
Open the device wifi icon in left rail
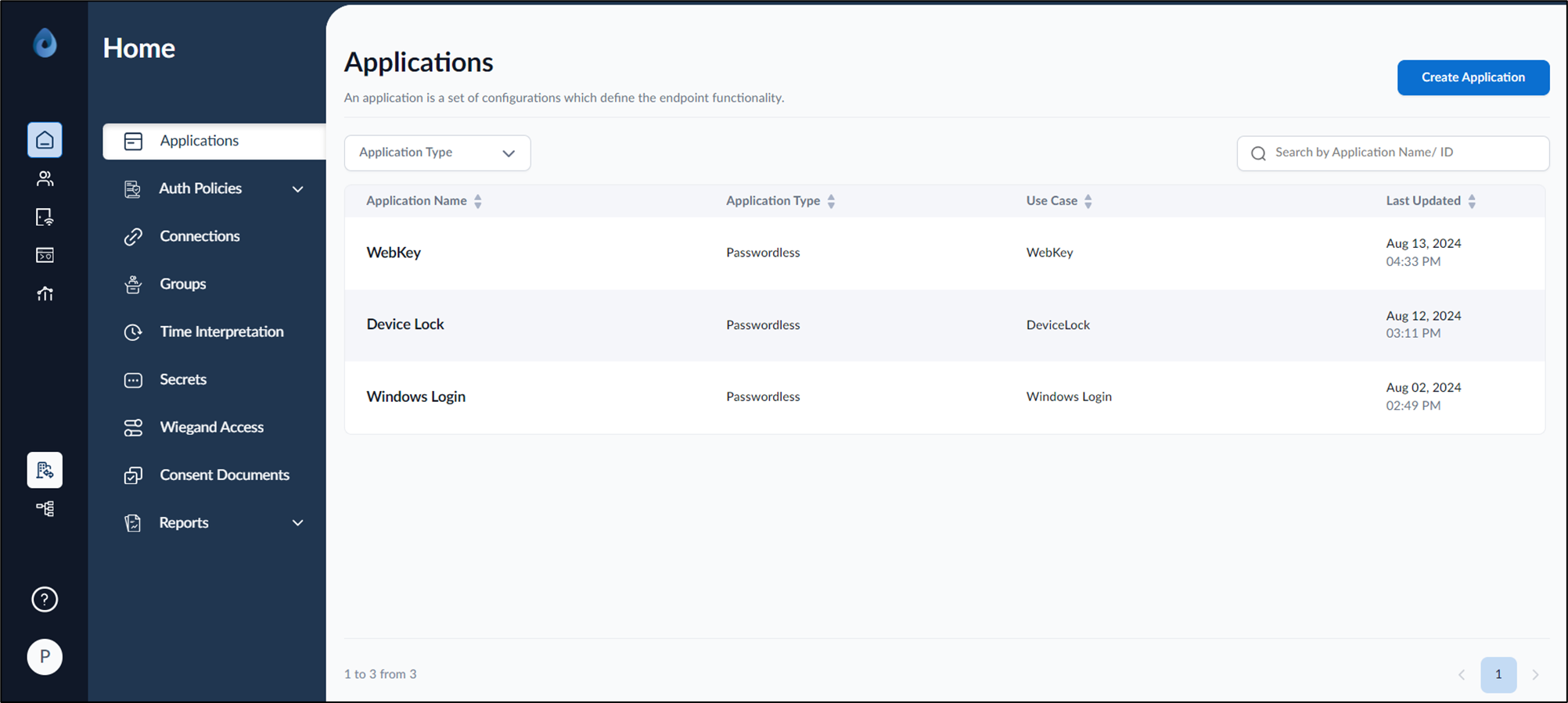45,217
